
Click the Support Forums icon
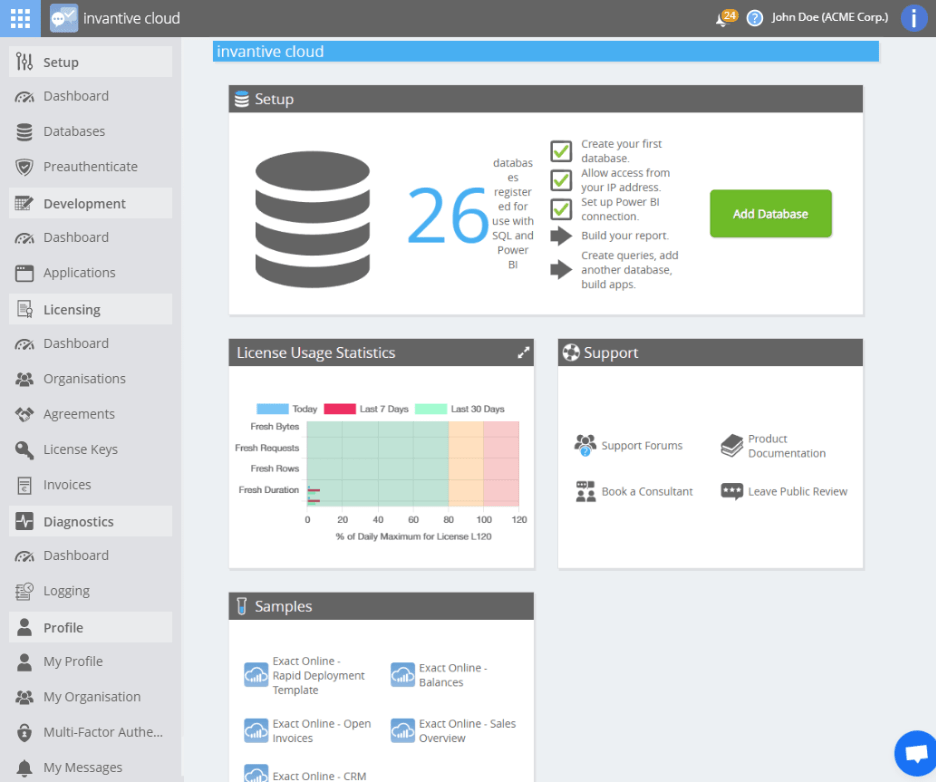click(x=585, y=445)
